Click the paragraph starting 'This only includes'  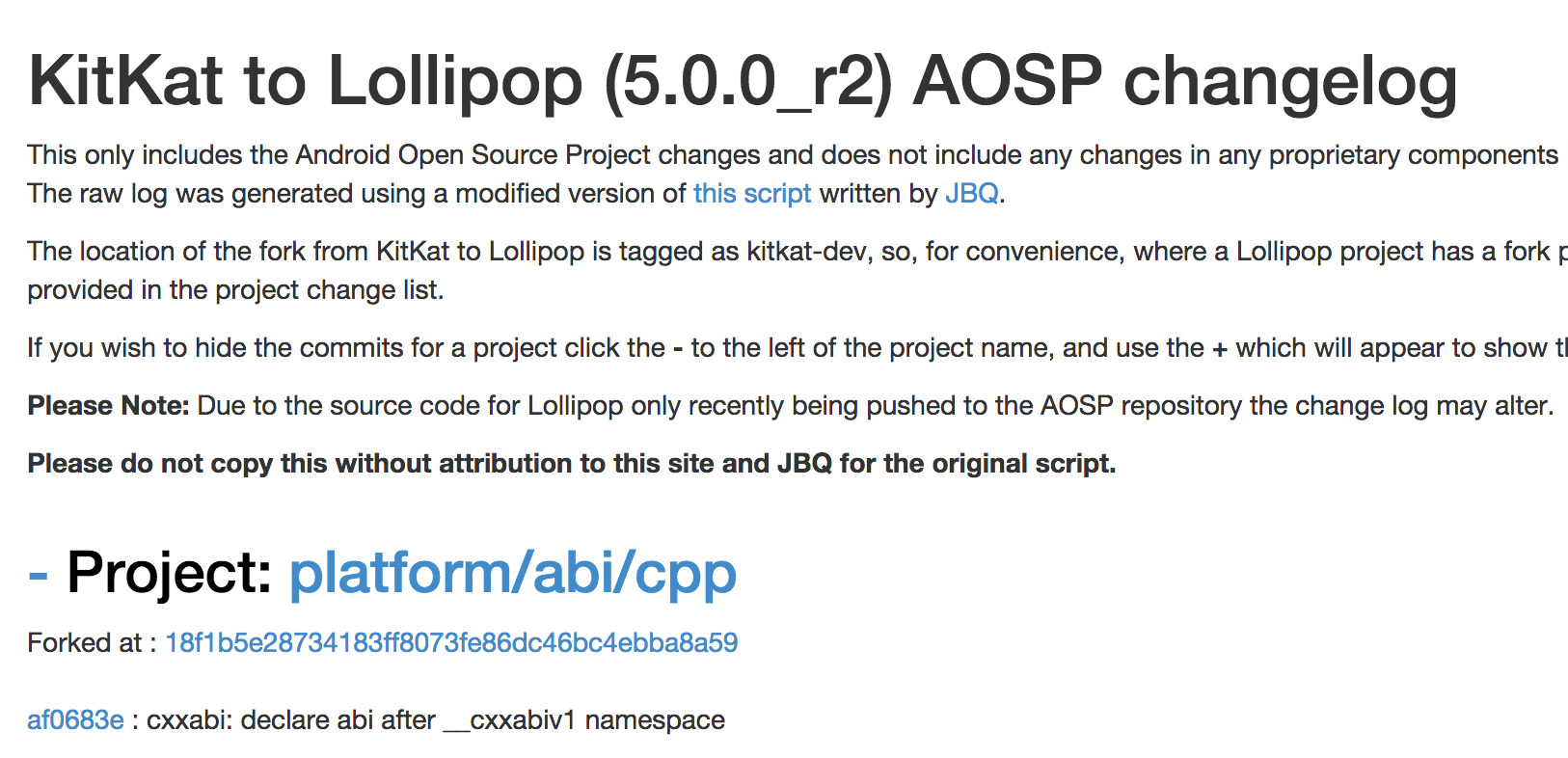click(x=792, y=155)
